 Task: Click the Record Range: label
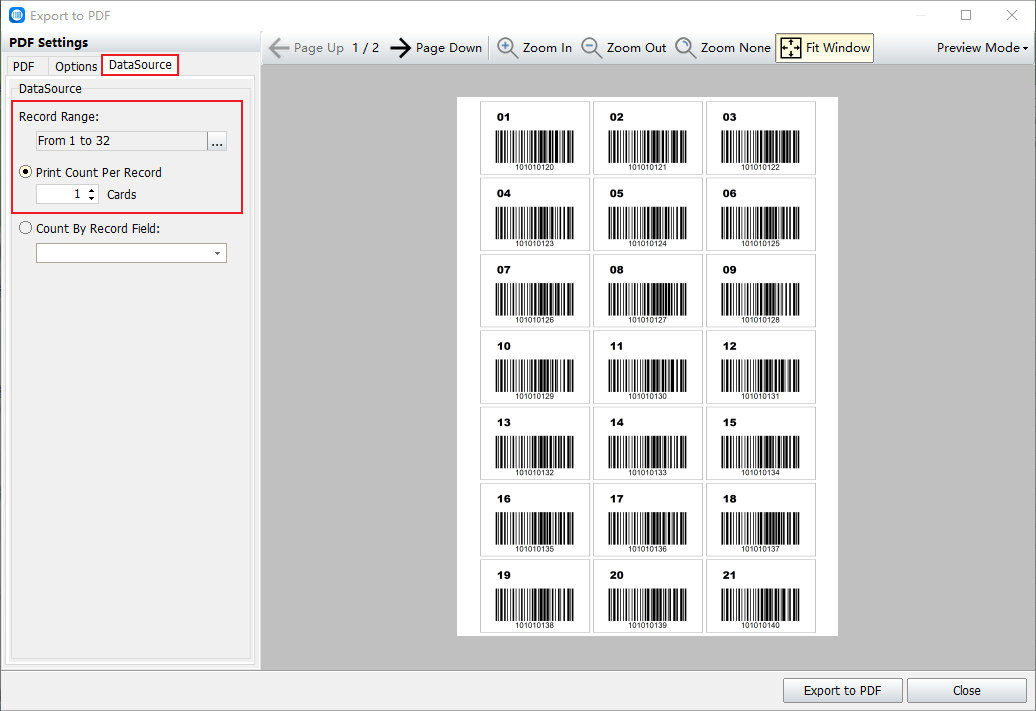pos(59,116)
